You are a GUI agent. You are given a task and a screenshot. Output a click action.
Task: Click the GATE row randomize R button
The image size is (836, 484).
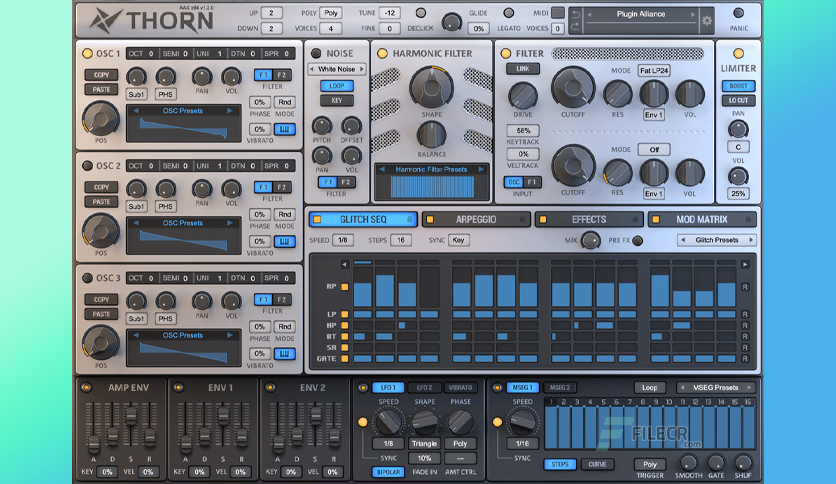click(x=745, y=359)
